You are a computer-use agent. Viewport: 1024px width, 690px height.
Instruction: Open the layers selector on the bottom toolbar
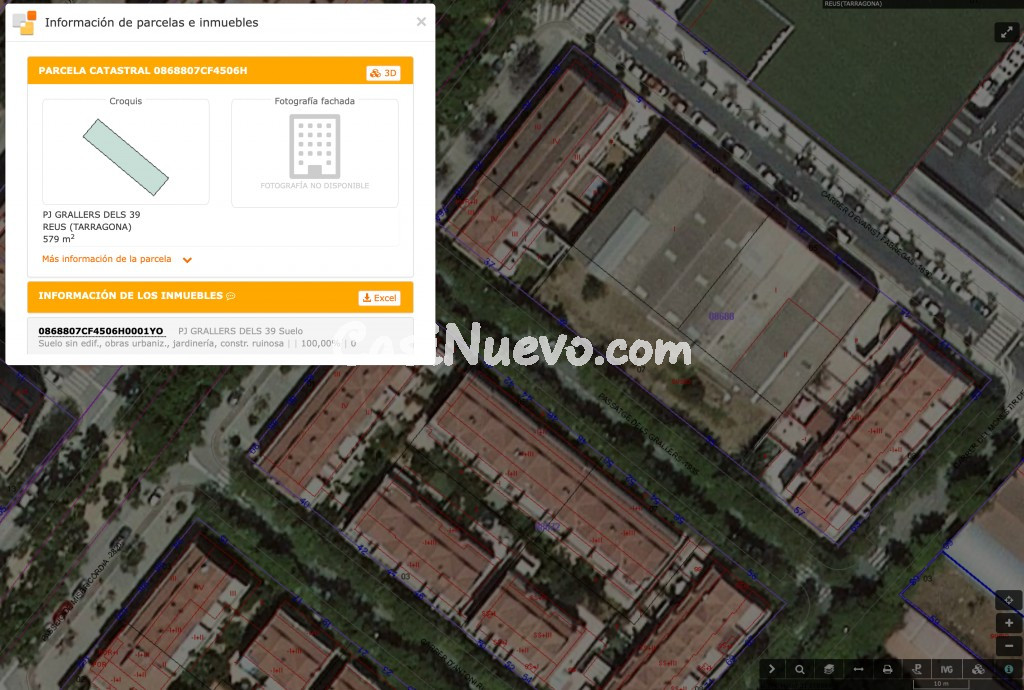(829, 669)
